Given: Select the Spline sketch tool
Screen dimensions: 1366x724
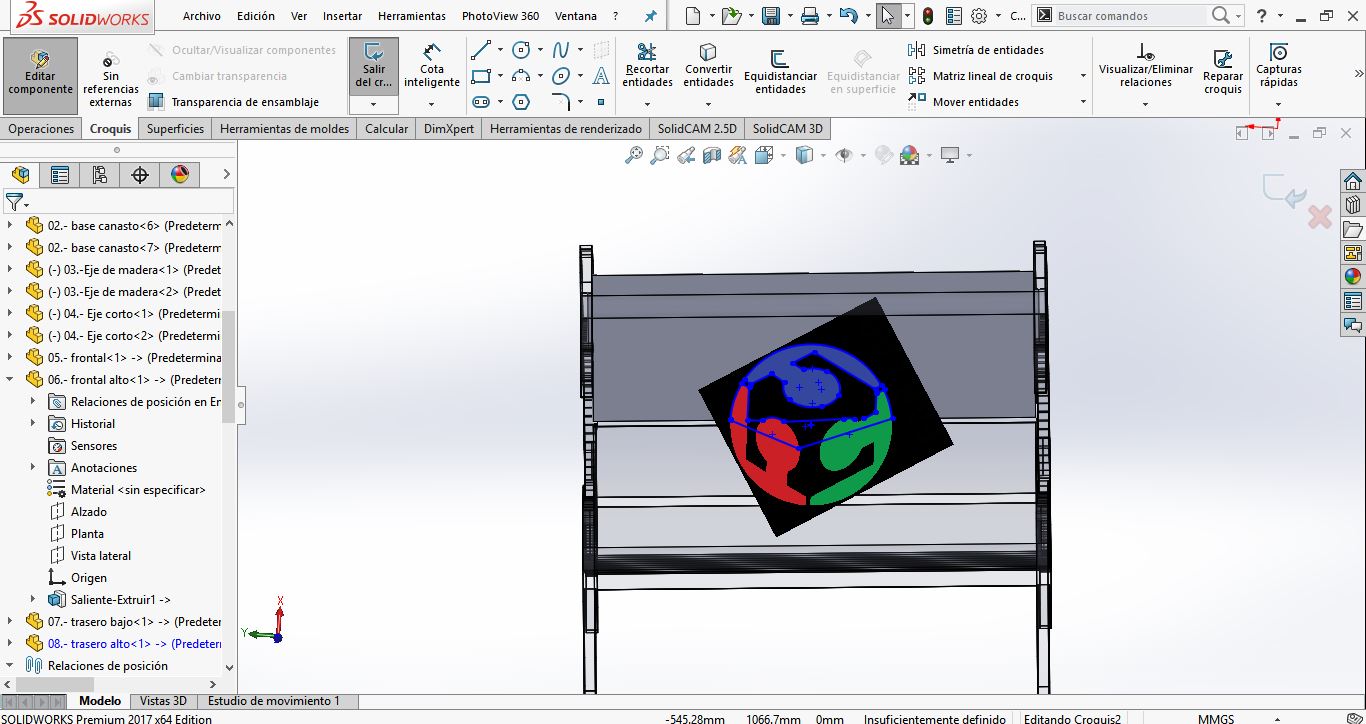Looking at the screenshot, I should click(561, 50).
